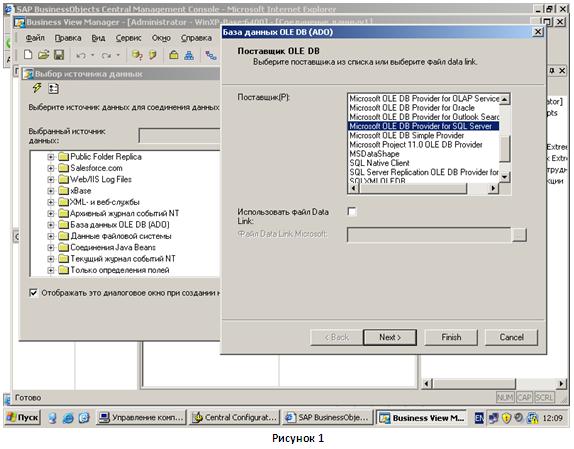574x449 pixels.
Task: Click the lightning bolt icon in data source dialog
Action: tap(37, 88)
